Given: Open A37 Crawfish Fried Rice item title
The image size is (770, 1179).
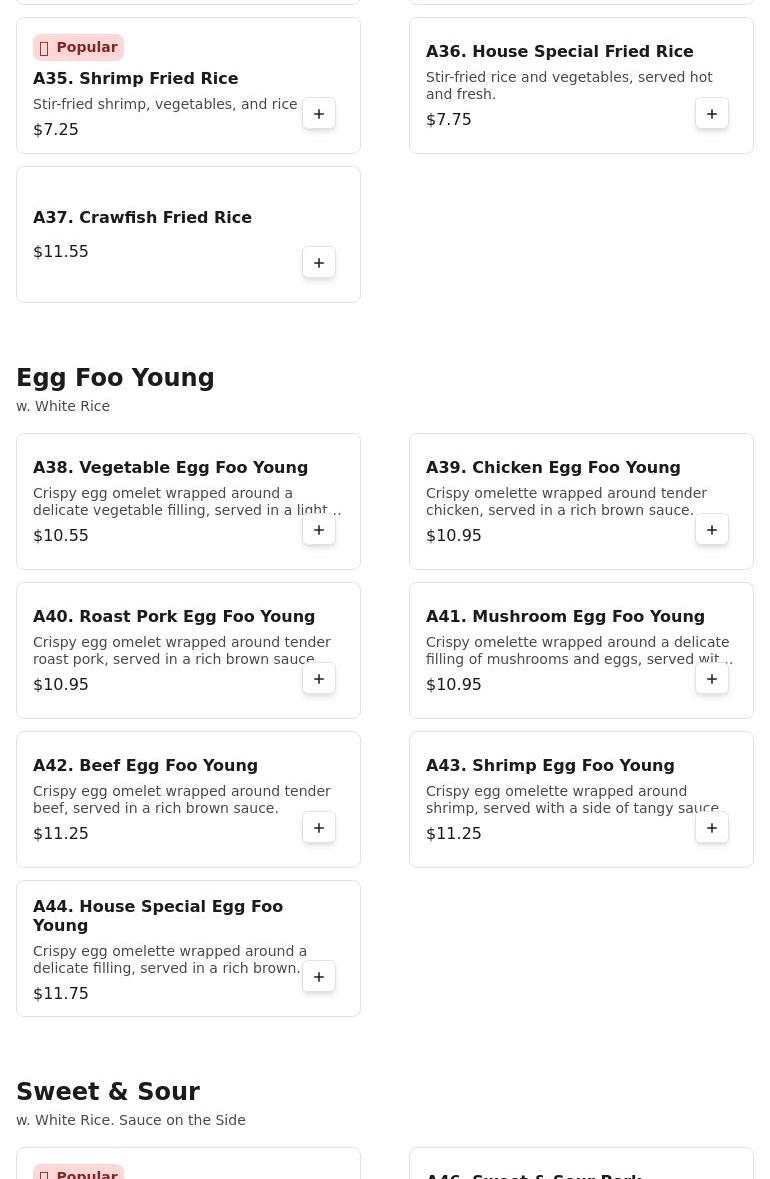Looking at the screenshot, I should coord(142,217).
